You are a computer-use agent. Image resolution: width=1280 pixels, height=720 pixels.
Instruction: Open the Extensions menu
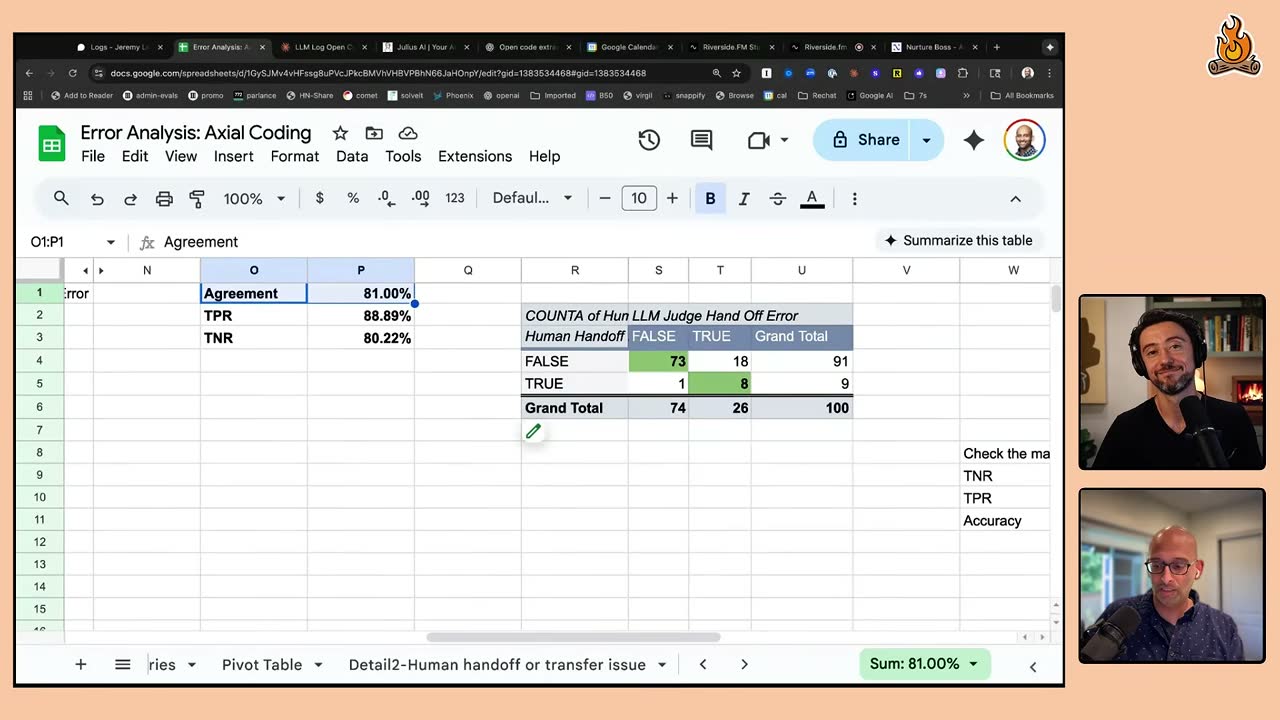coord(475,156)
